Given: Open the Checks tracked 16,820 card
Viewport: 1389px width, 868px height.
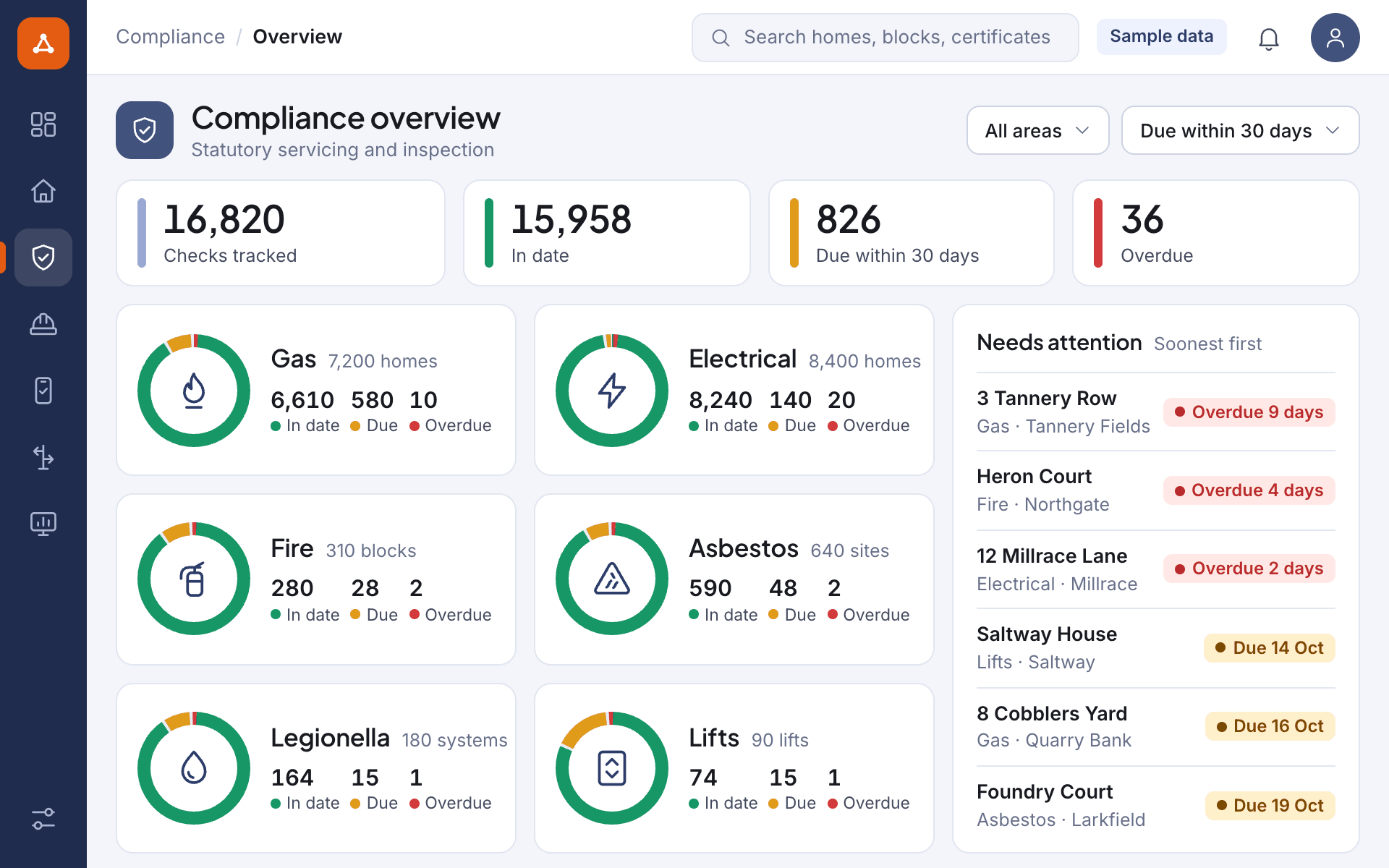Looking at the screenshot, I should coord(281,233).
